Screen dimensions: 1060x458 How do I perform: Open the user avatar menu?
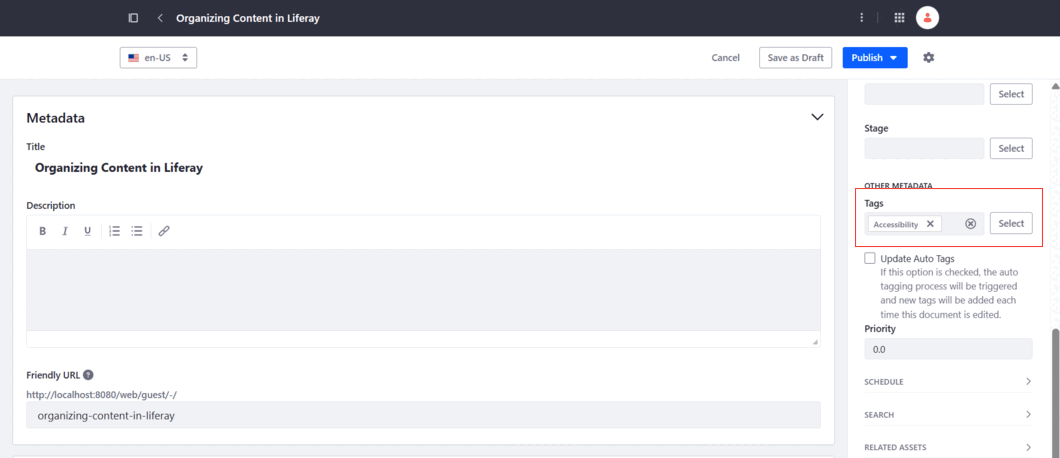928,18
